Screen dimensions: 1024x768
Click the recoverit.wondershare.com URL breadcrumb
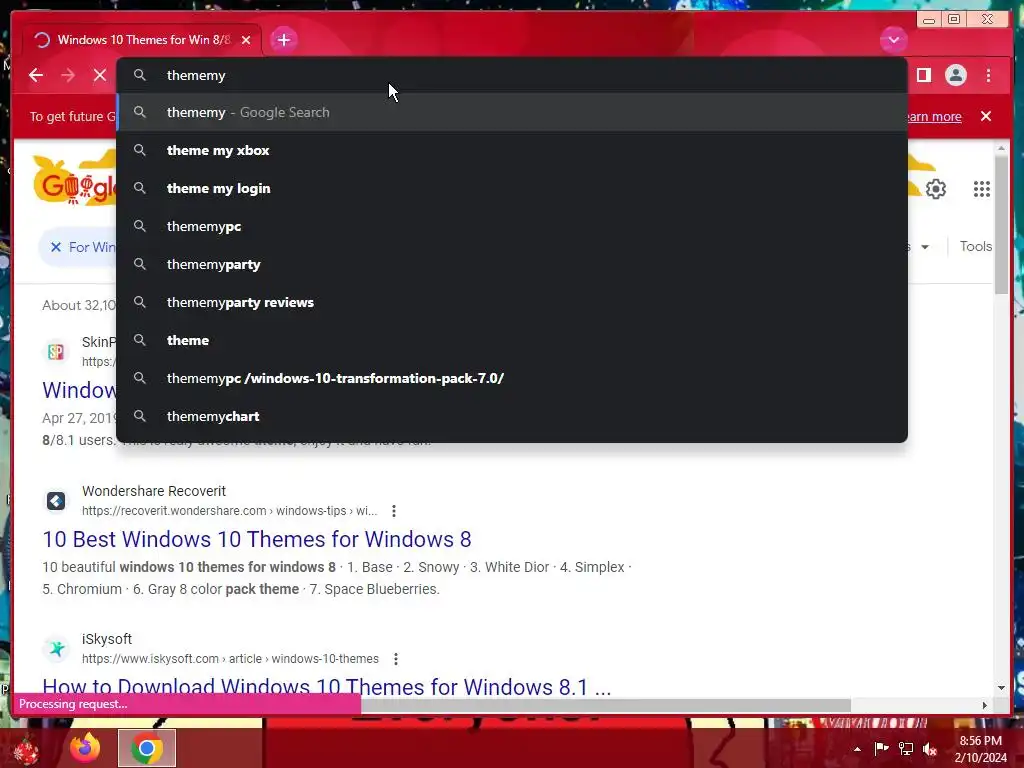pos(229,511)
